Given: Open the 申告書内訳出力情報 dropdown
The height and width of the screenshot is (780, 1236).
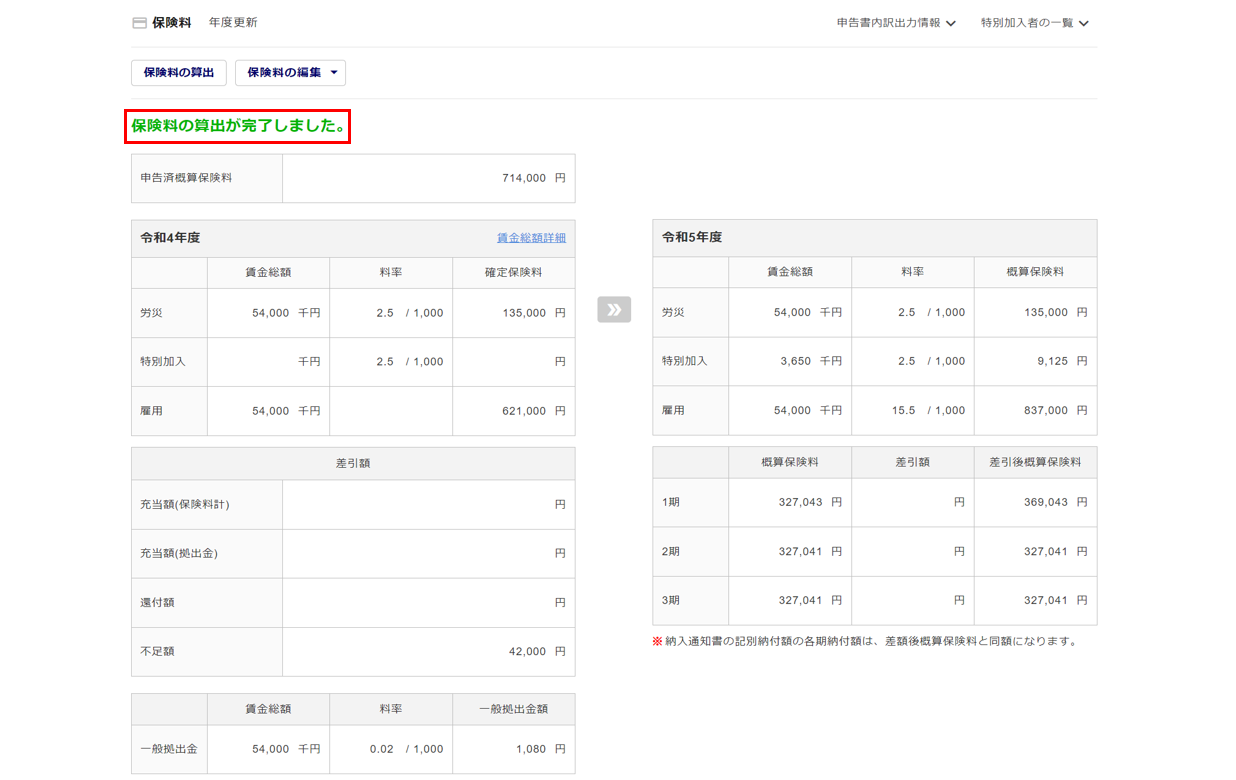Looking at the screenshot, I should point(896,23).
